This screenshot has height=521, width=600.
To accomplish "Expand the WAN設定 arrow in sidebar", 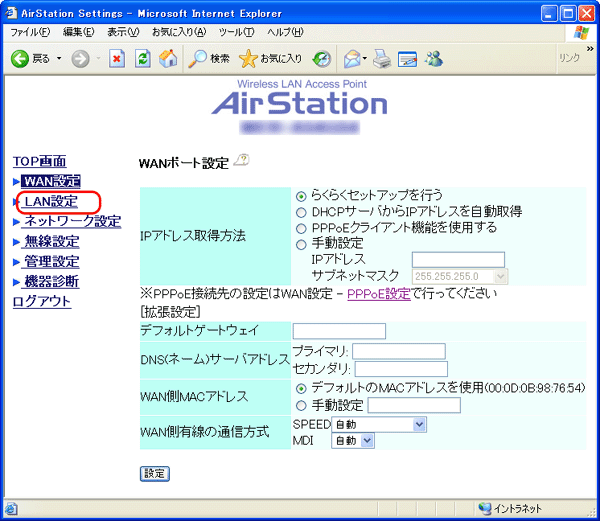I will pos(16,182).
